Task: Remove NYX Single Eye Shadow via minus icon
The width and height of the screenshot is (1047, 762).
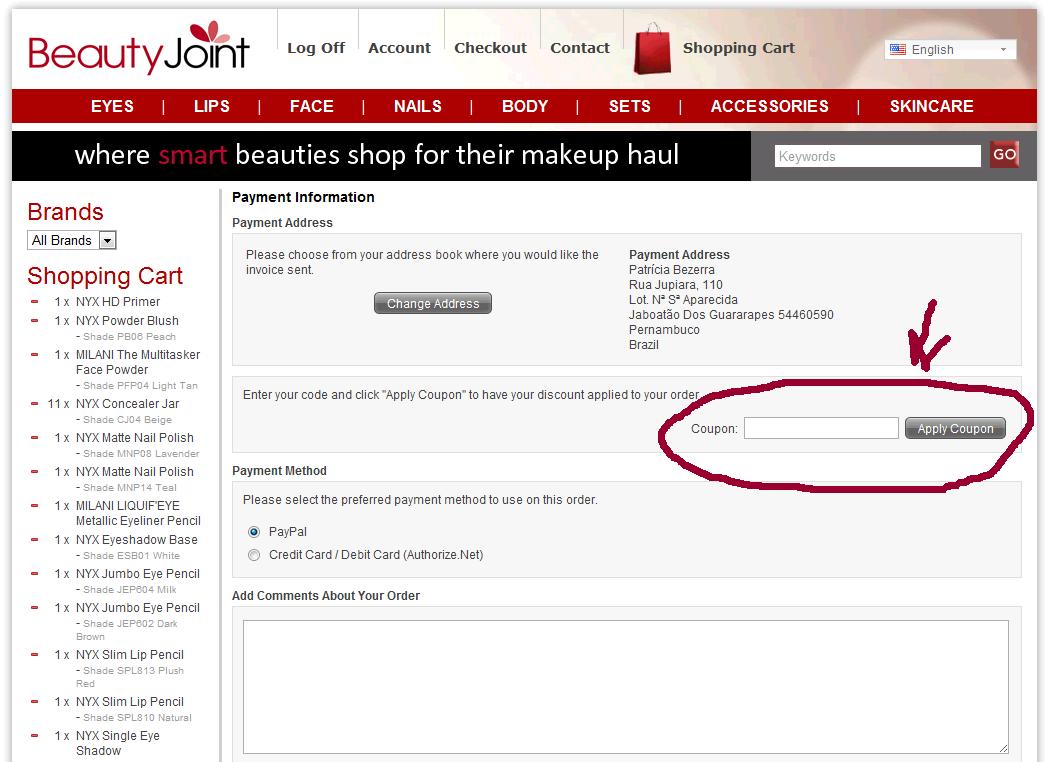Action: click(35, 735)
